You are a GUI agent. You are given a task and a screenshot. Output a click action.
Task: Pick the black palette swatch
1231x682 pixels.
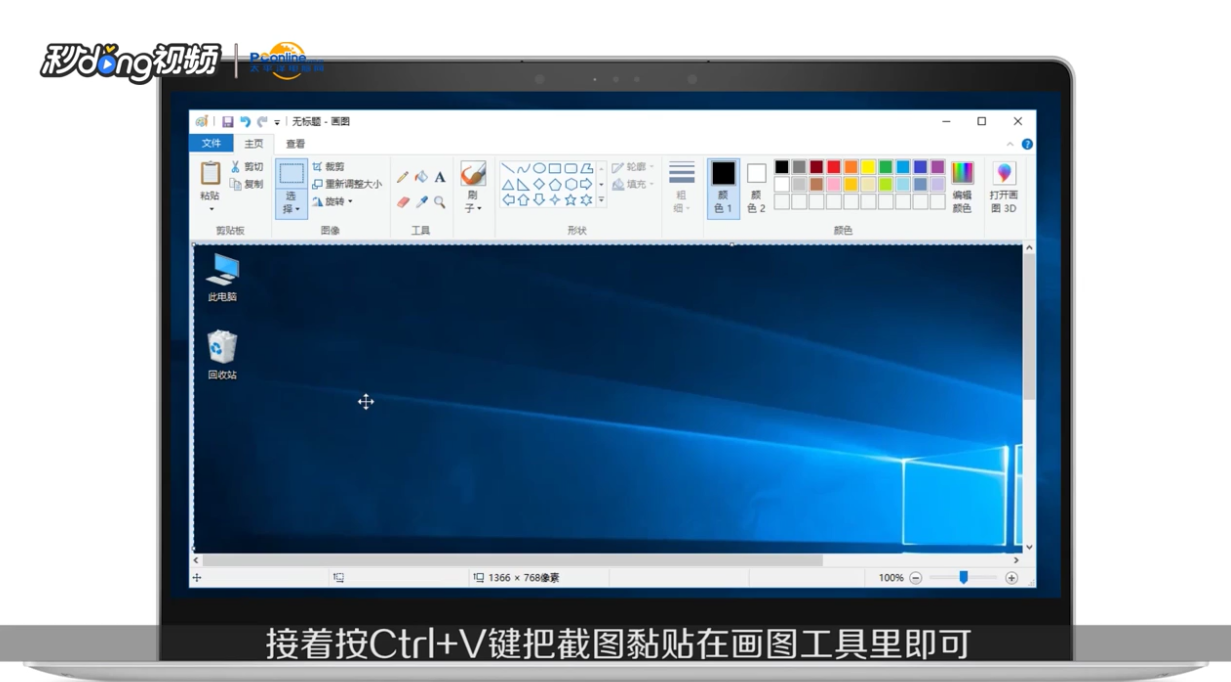(782, 167)
